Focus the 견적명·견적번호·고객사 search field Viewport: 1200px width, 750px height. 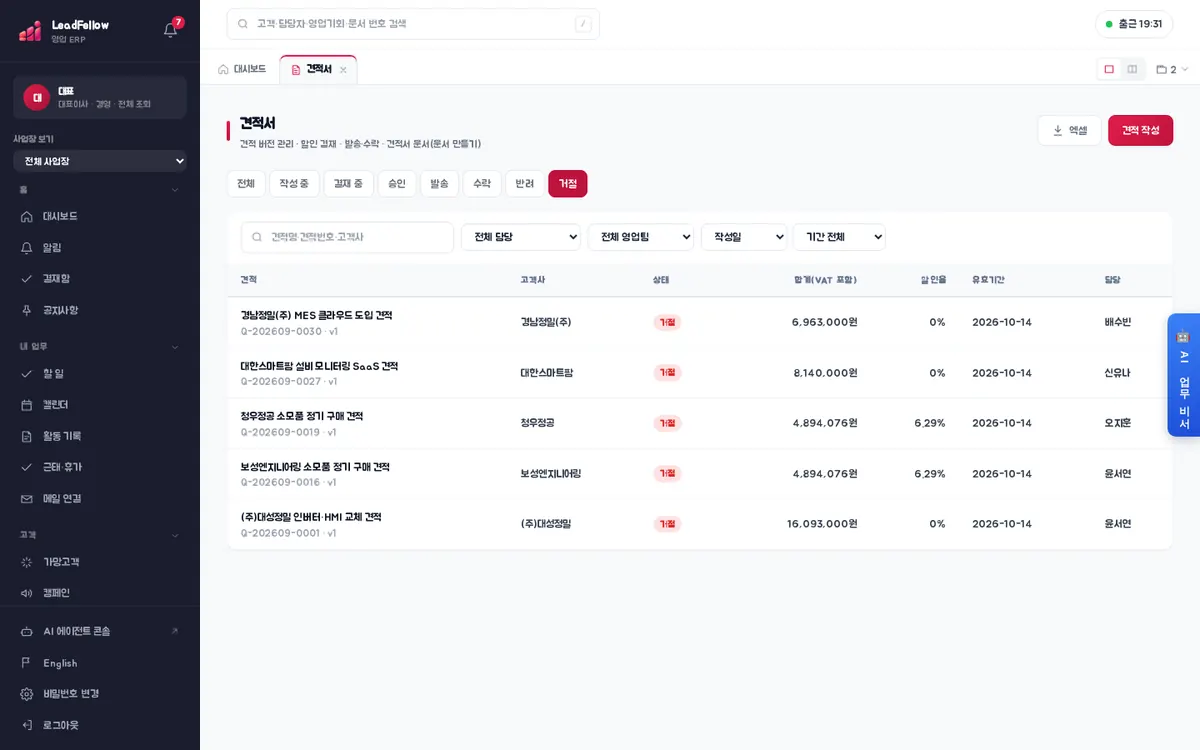[347, 237]
